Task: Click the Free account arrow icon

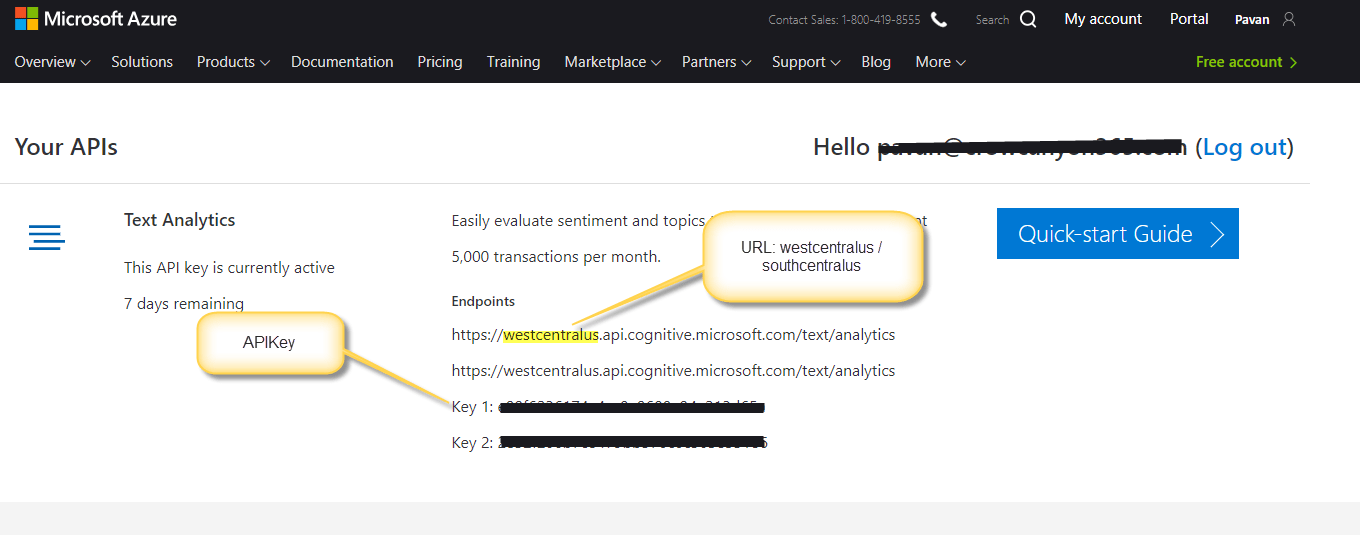Action: tap(1294, 62)
